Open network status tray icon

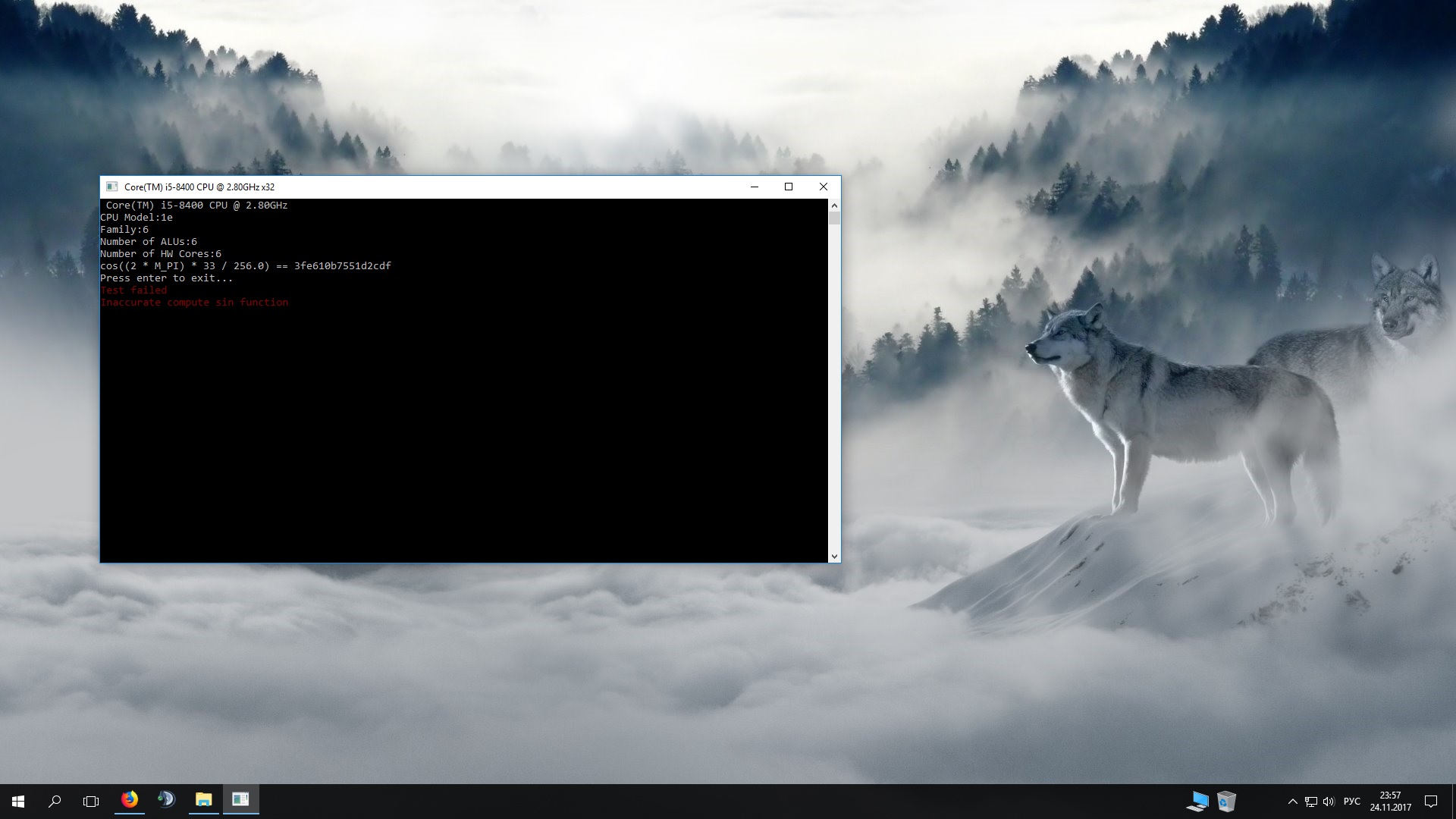[1310, 802]
